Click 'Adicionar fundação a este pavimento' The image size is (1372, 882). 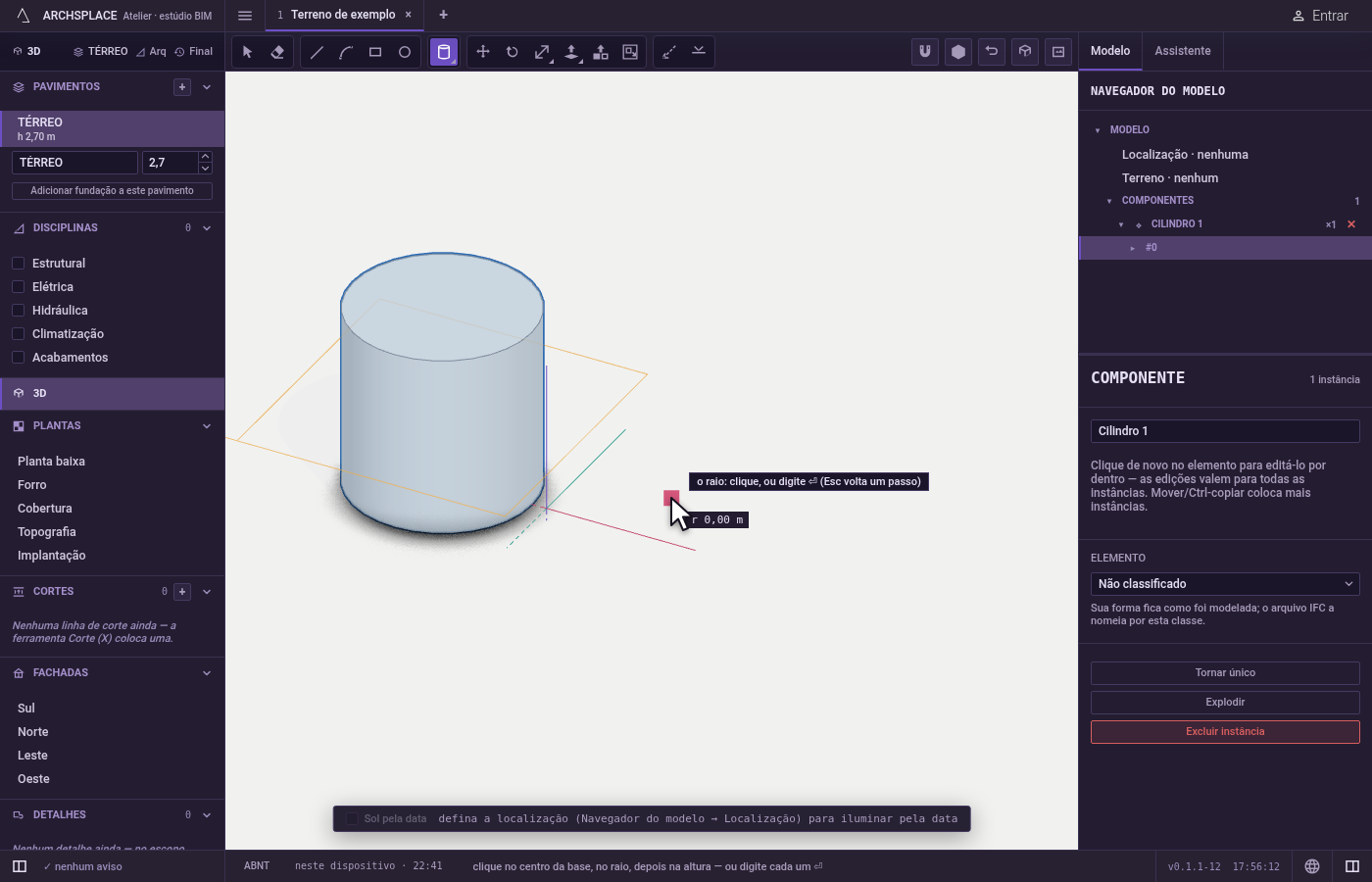click(x=112, y=191)
